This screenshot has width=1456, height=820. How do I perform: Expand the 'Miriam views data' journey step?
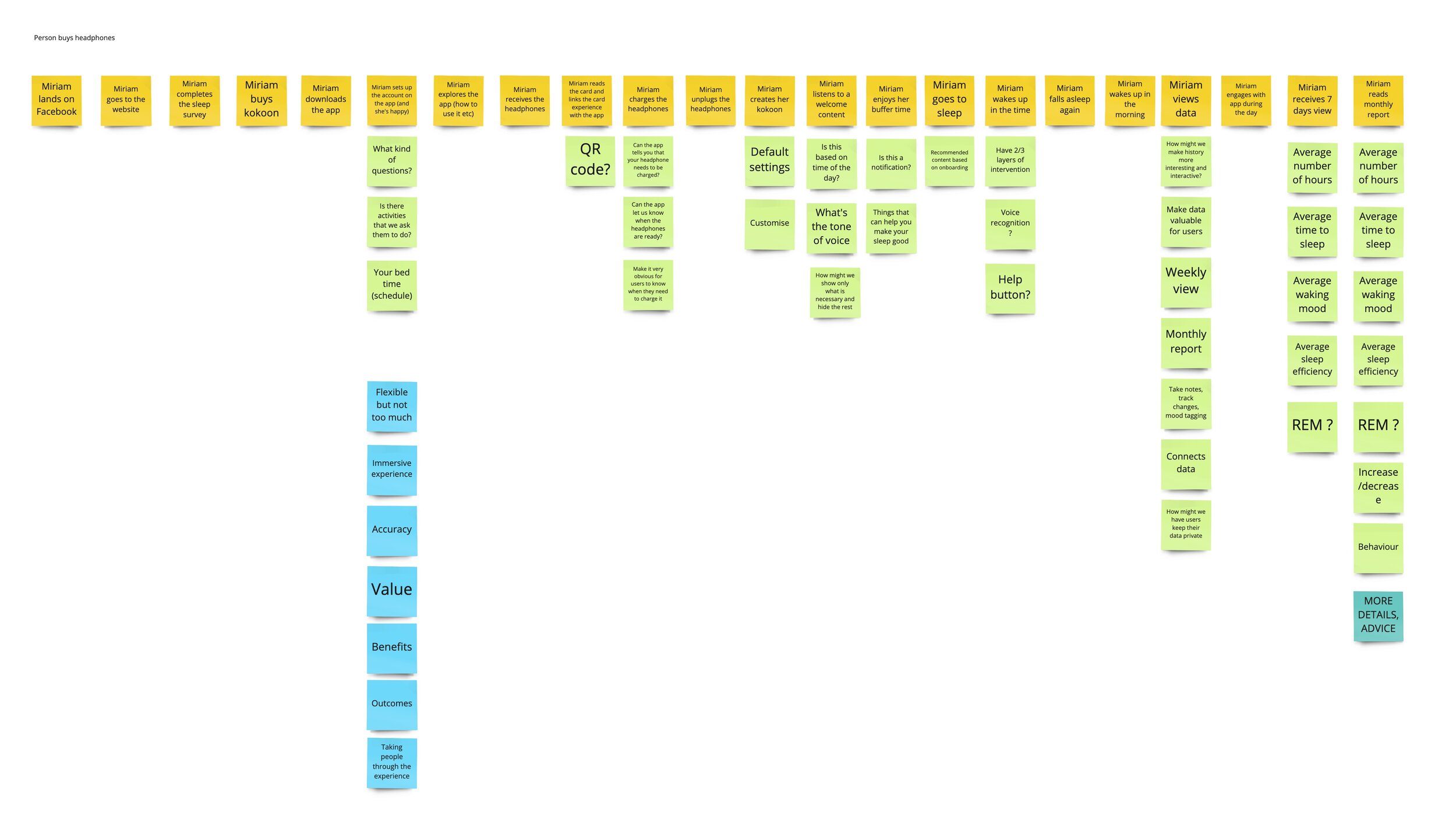pos(1185,99)
